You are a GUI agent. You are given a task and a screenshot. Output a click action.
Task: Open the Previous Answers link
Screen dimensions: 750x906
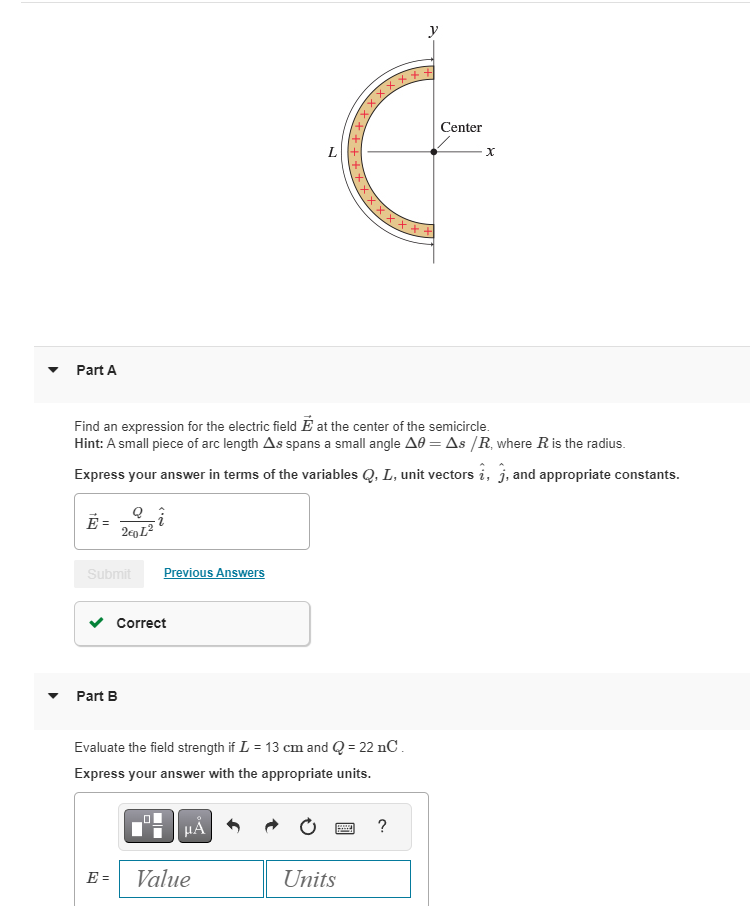pyautogui.click(x=213, y=572)
